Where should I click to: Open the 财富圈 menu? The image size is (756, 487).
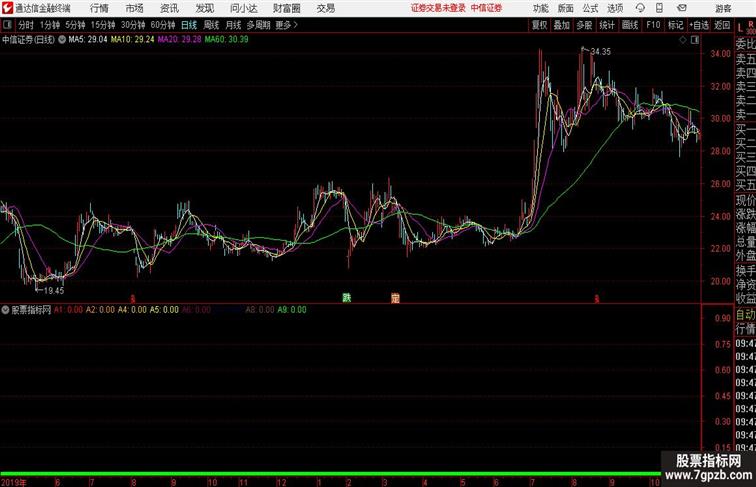(x=287, y=8)
